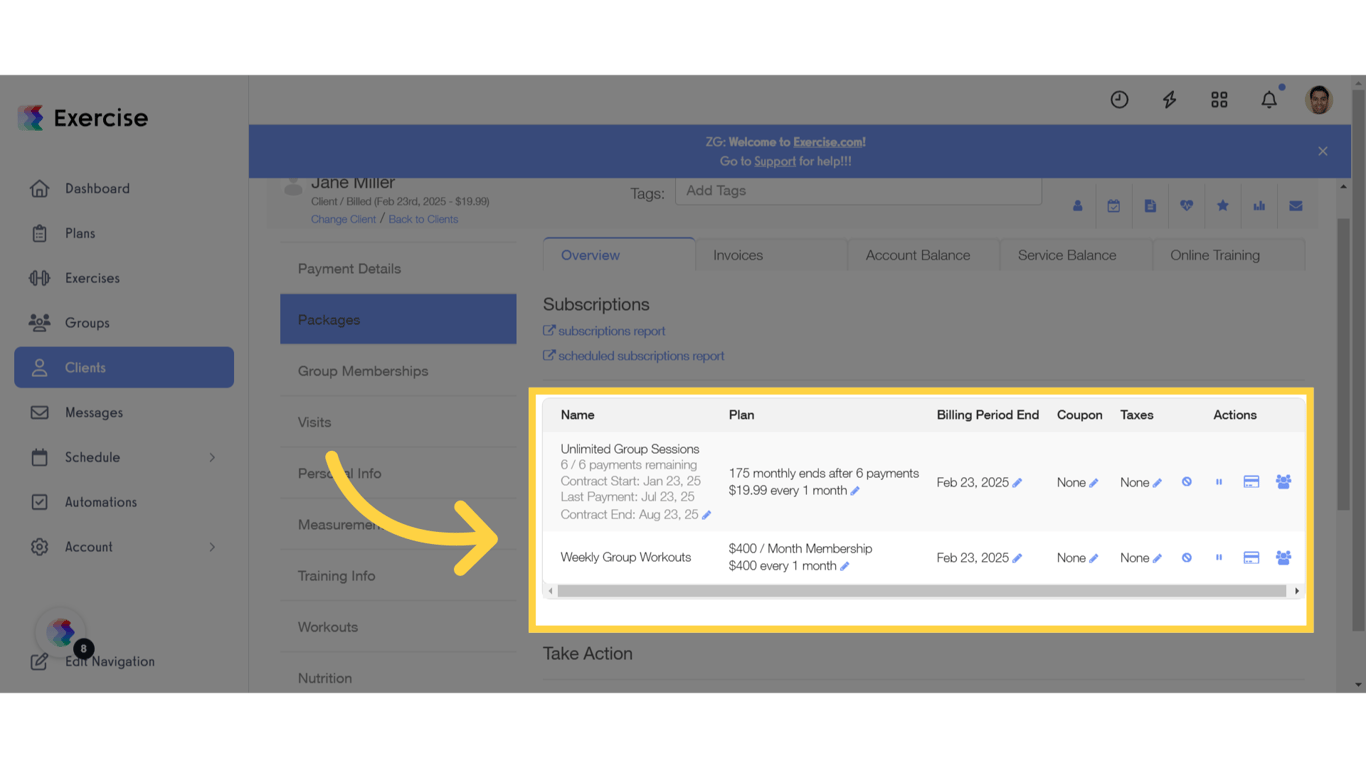The height and width of the screenshot is (768, 1366).
Task: Click group members icon for Unlimited Group Sessions
Action: click(x=1283, y=482)
